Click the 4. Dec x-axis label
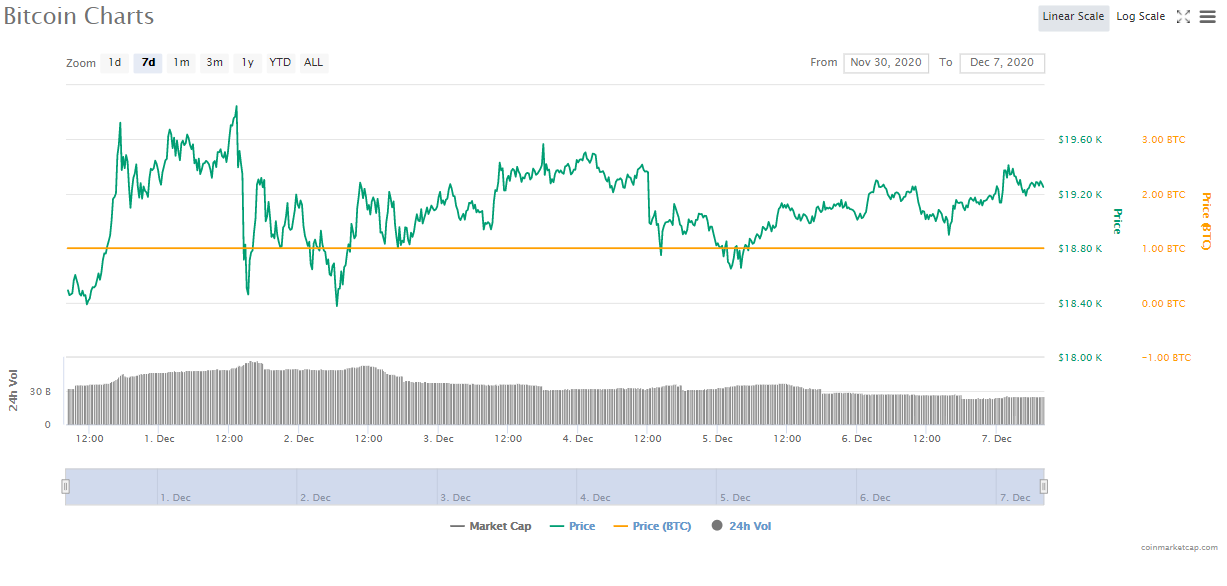 point(578,439)
